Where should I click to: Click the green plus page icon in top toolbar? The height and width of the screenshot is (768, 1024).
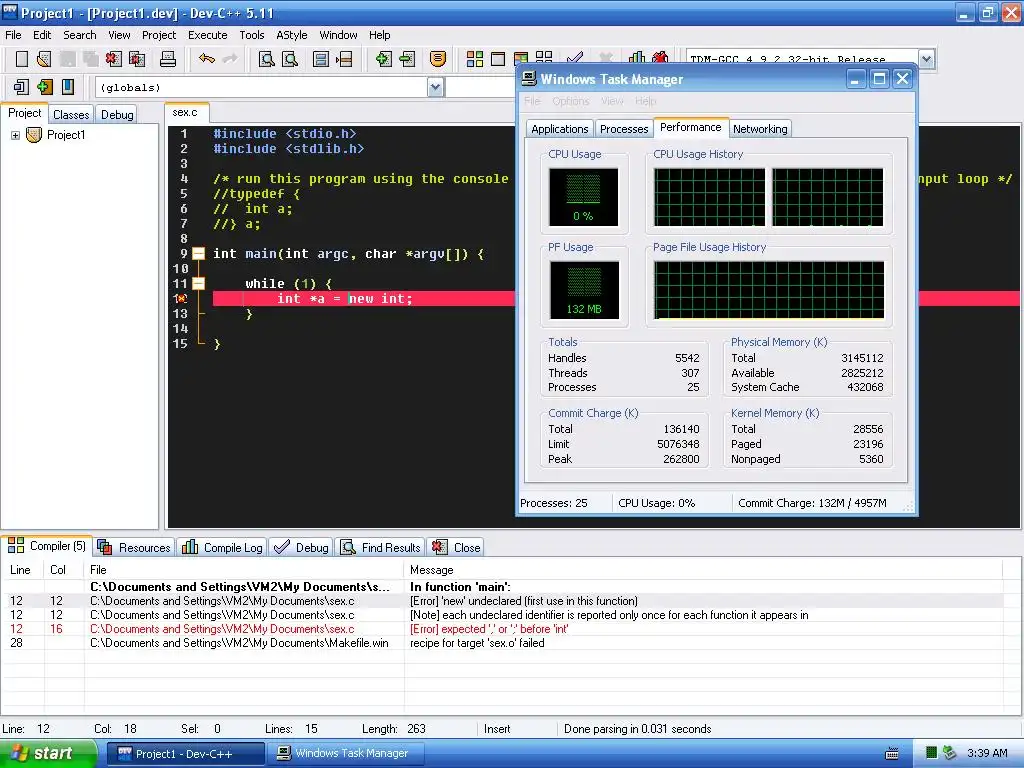pyautogui.click(x=383, y=59)
